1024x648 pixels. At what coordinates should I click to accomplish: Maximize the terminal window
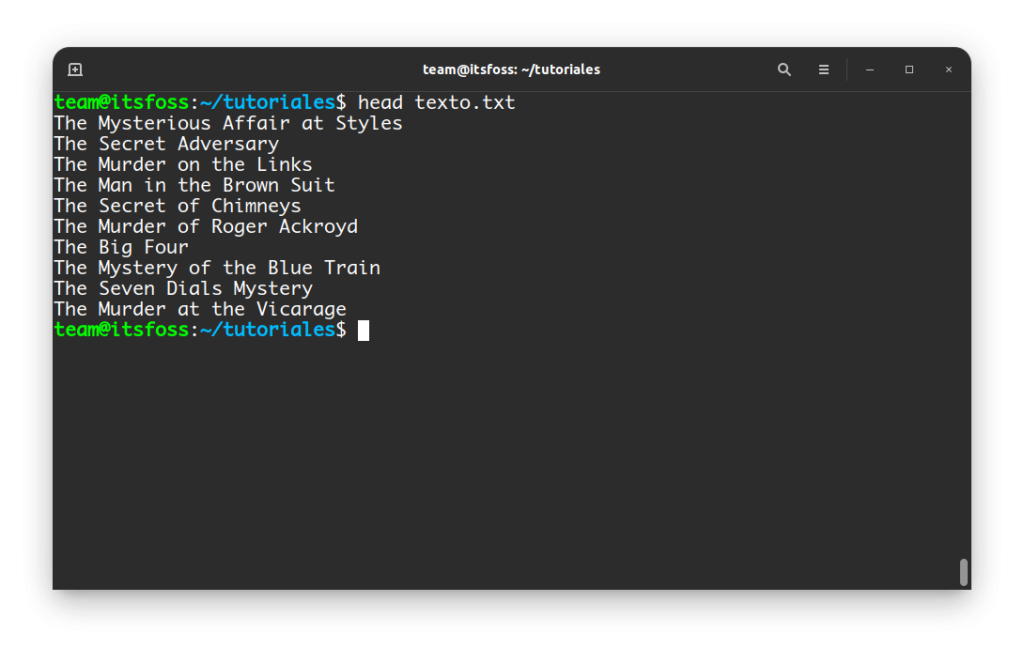(909, 69)
